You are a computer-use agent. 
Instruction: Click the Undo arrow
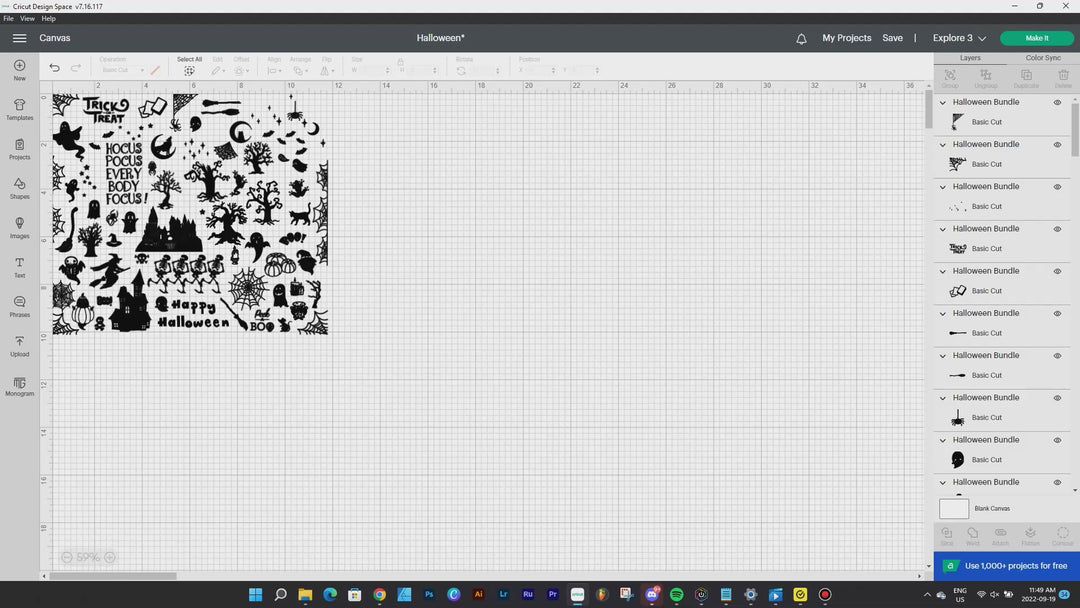point(54,68)
